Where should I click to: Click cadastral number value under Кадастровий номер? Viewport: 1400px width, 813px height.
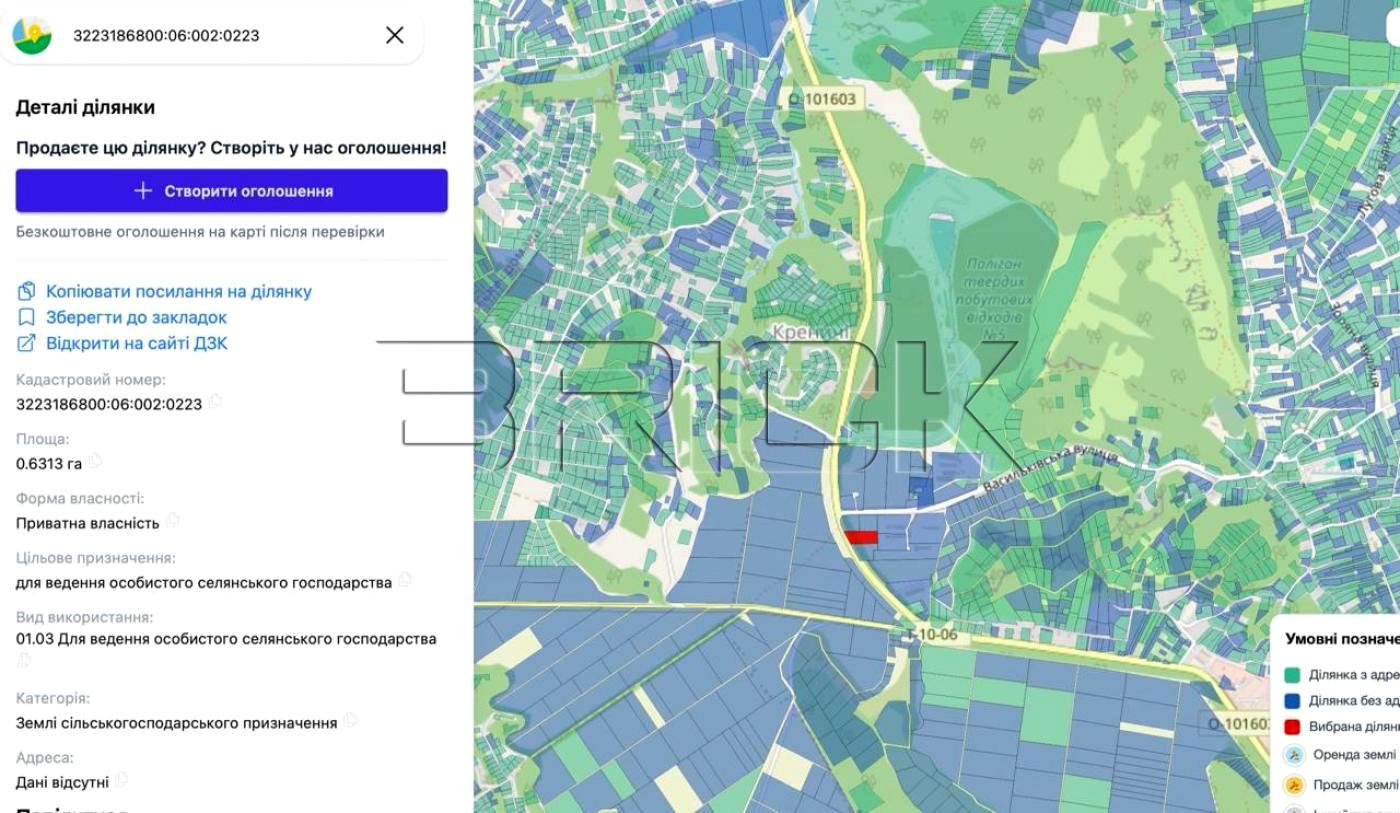coord(109,404)
